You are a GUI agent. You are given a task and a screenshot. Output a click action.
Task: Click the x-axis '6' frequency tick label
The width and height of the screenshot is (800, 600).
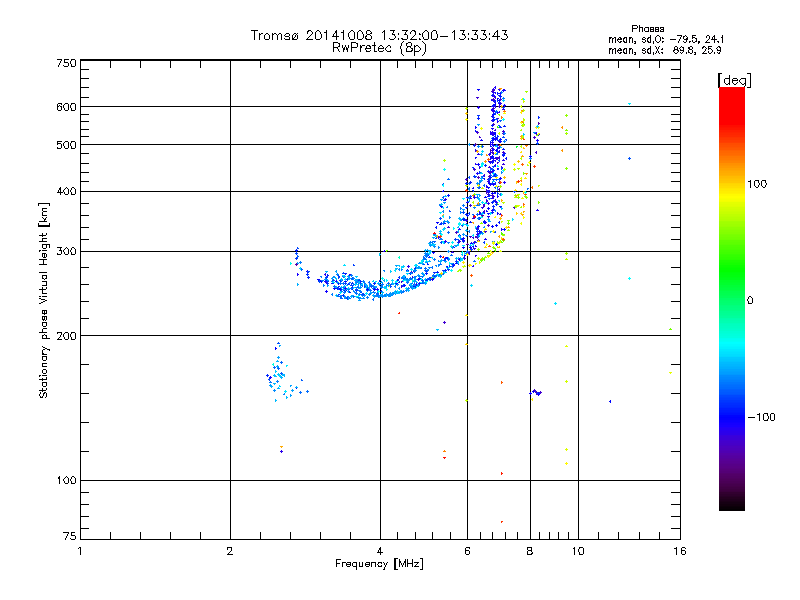[467, 551]
